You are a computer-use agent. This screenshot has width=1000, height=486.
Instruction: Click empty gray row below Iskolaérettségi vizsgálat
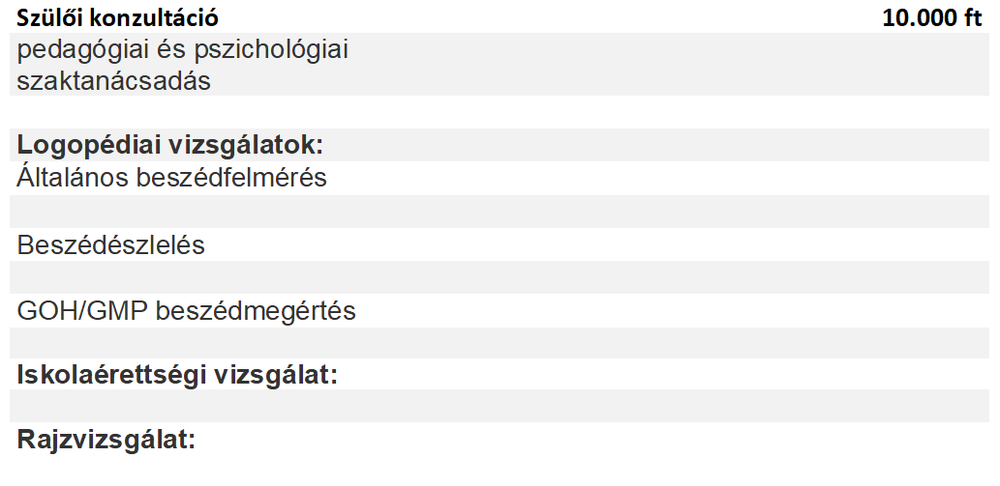click(x=500, y=406)
